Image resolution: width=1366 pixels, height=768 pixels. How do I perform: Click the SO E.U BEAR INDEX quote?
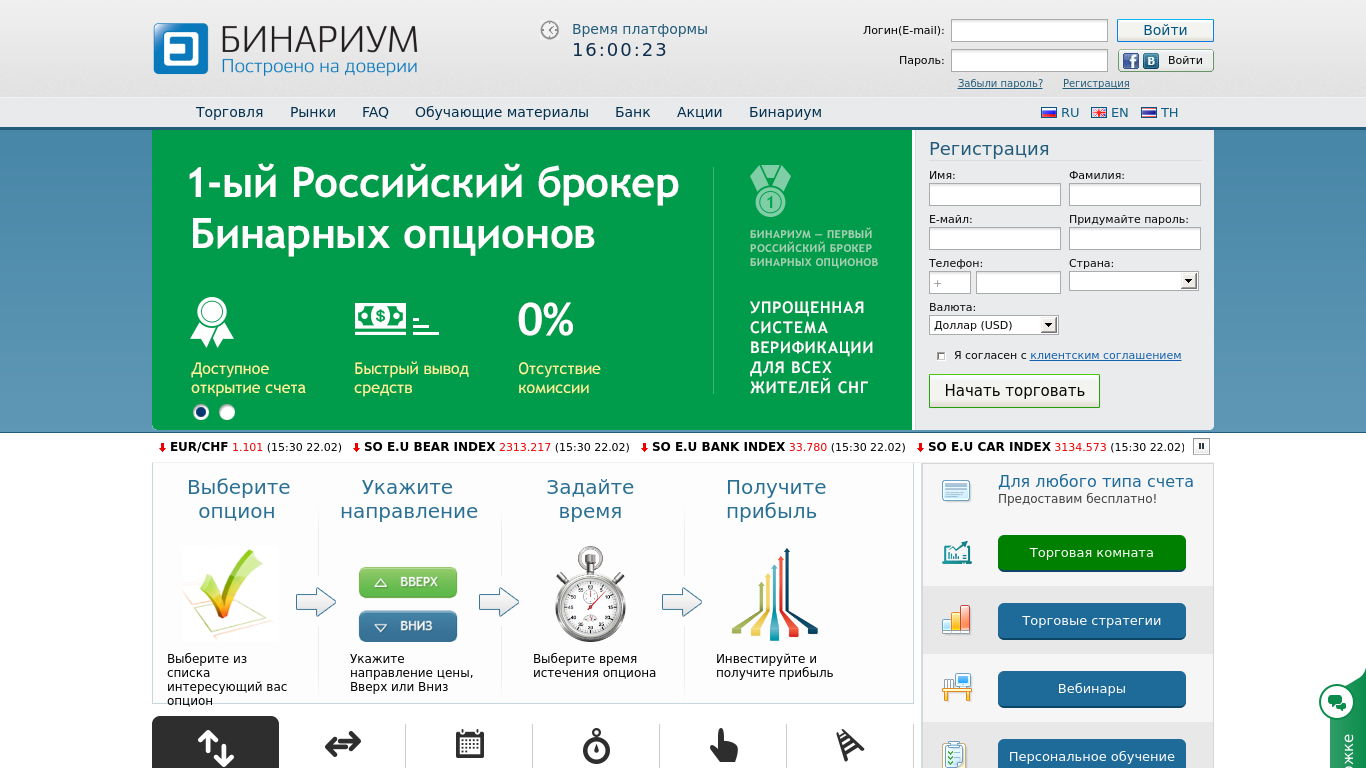(x=490, y=447)
